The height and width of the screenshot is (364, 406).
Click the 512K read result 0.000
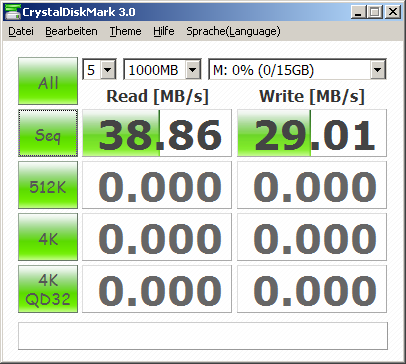[157, 185]
